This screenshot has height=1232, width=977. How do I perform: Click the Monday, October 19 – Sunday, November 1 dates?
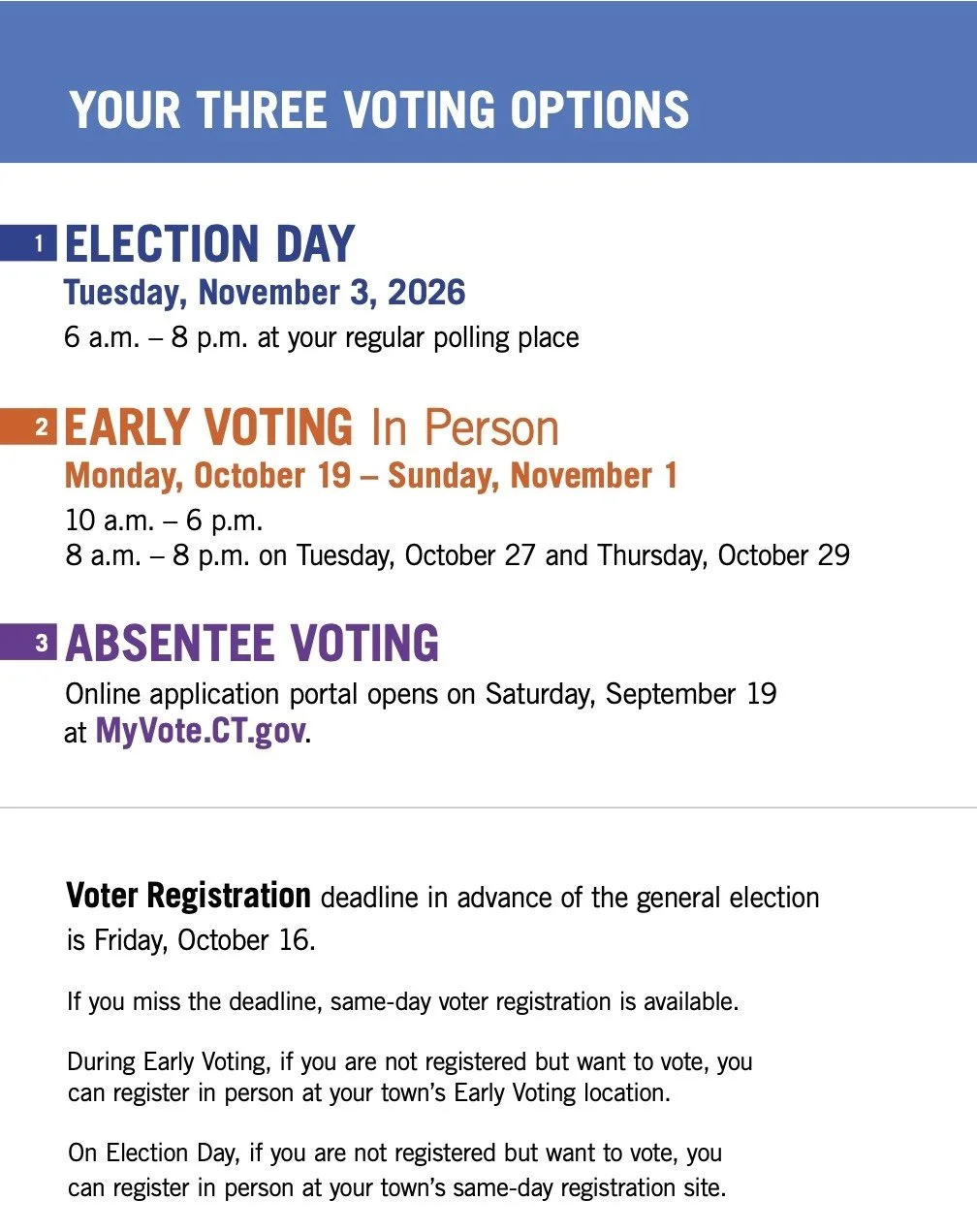click(x=370, y=476)
